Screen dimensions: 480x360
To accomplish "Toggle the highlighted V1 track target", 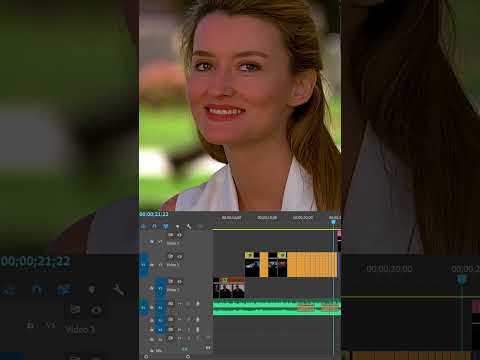I will [160, 289].
